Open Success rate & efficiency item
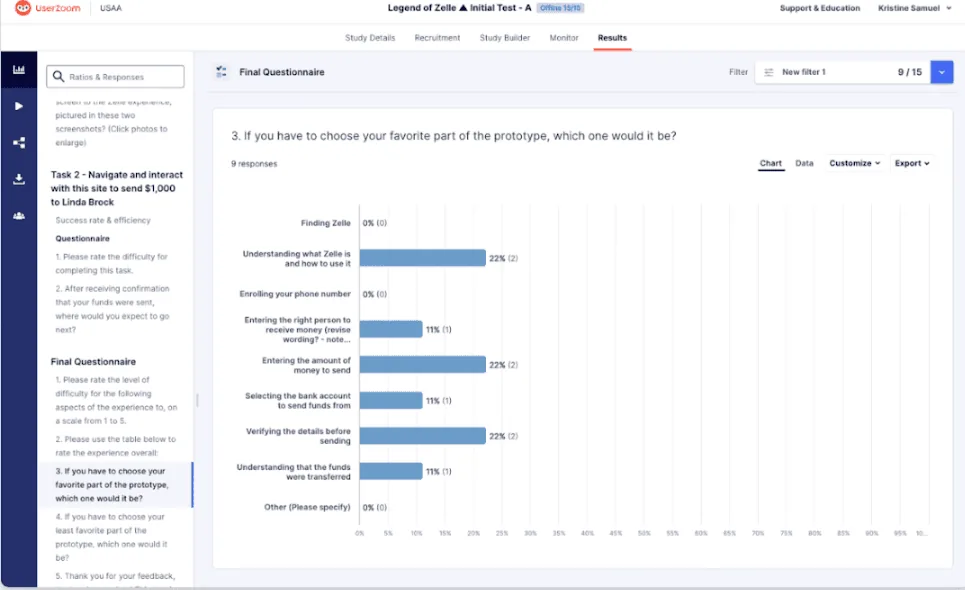 point(103,220)
